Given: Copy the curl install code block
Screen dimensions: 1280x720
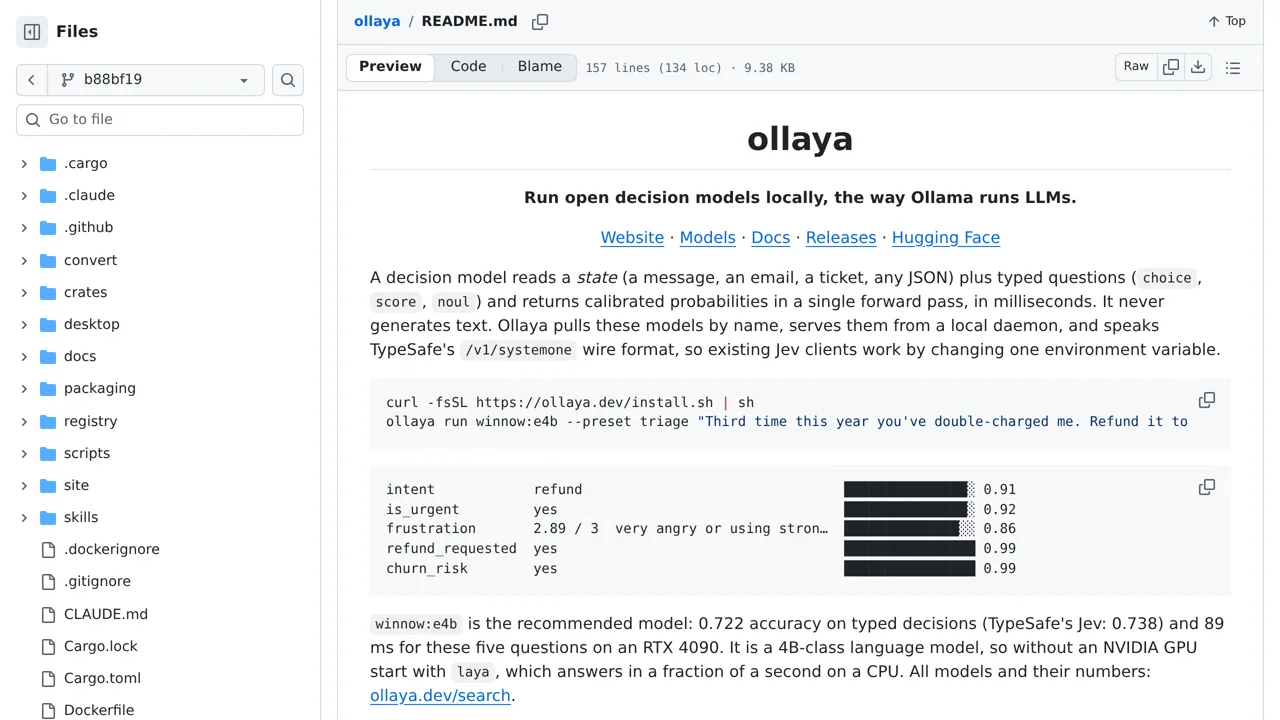Looking at the screenshot, I should [1207, 400].
